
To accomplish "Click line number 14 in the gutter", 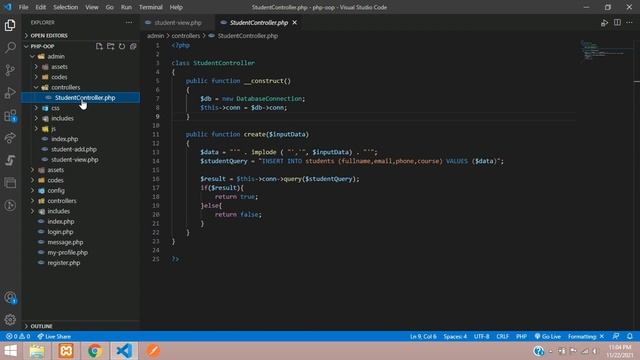I will (x=156, y=161).
